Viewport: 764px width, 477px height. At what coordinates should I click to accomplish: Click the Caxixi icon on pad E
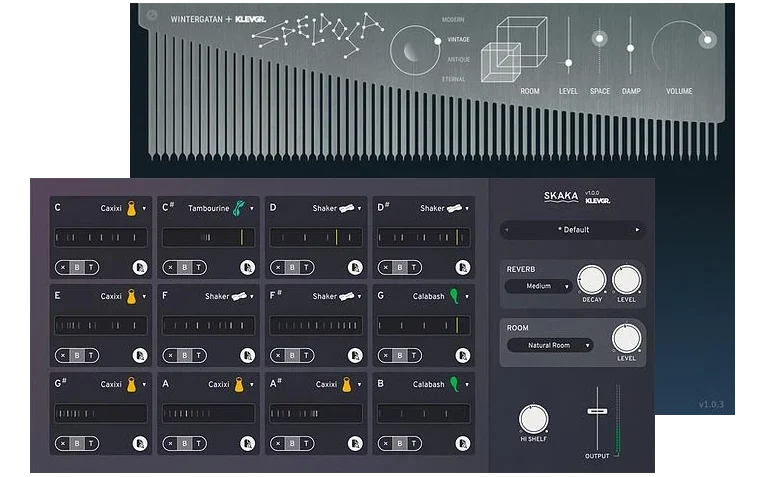[x=132, y=296]
